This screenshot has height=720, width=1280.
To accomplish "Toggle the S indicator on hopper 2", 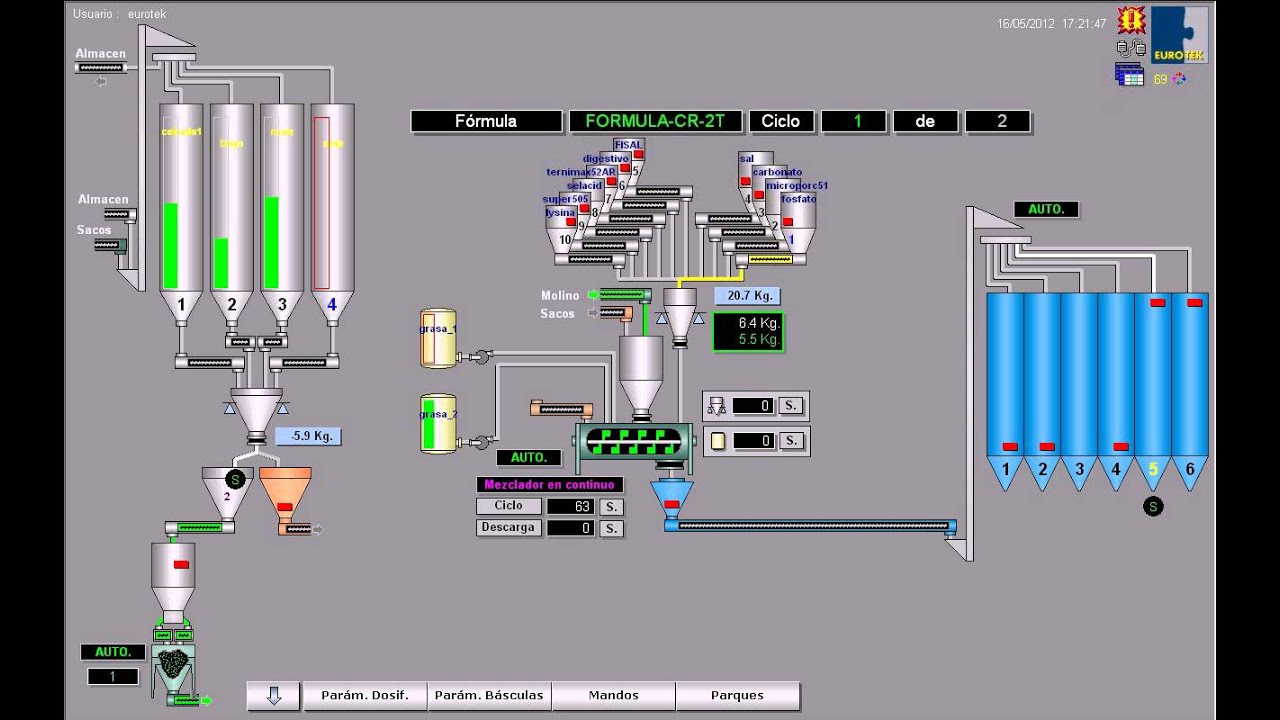I will (235, 479).
